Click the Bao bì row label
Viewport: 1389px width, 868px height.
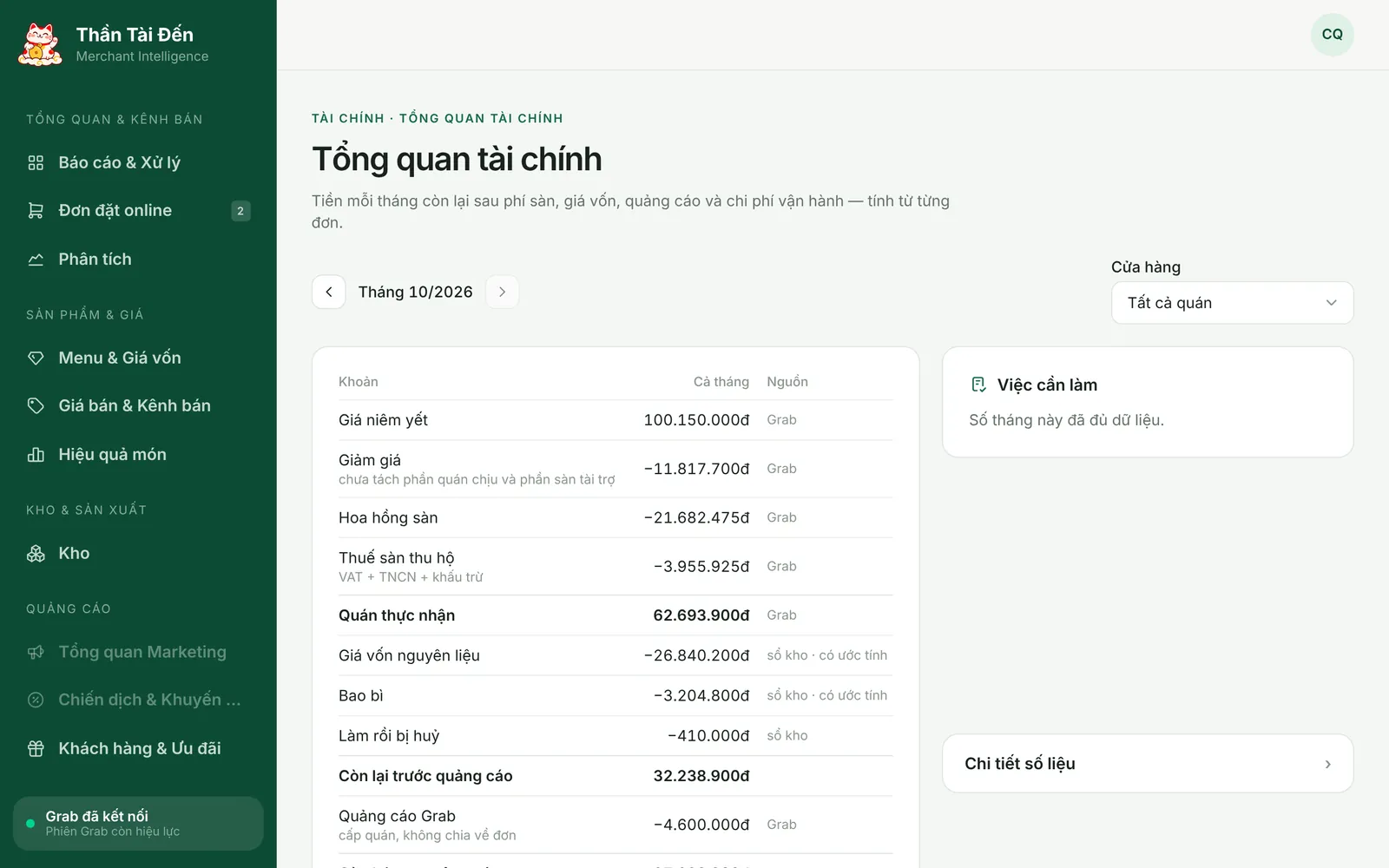click(361, 695)
